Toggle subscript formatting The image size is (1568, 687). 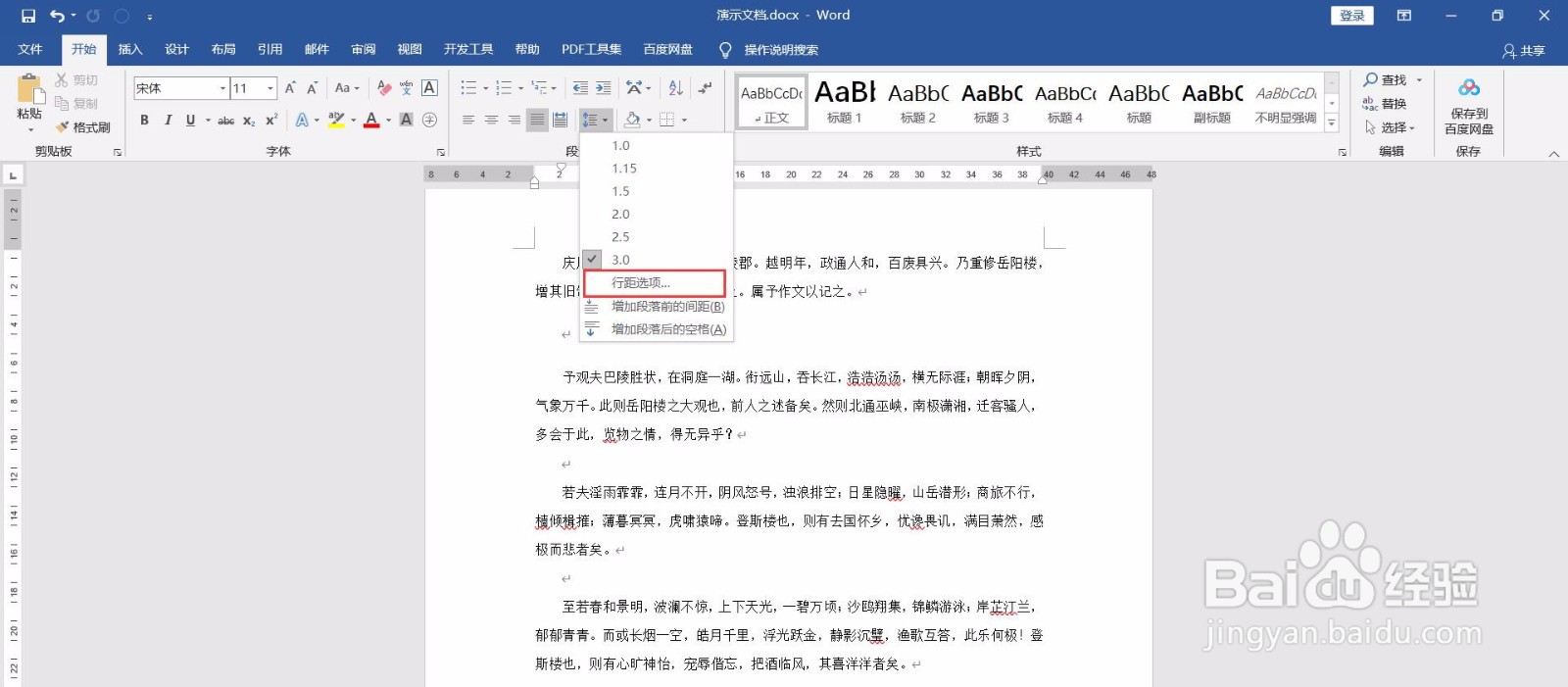click(249, 120)
